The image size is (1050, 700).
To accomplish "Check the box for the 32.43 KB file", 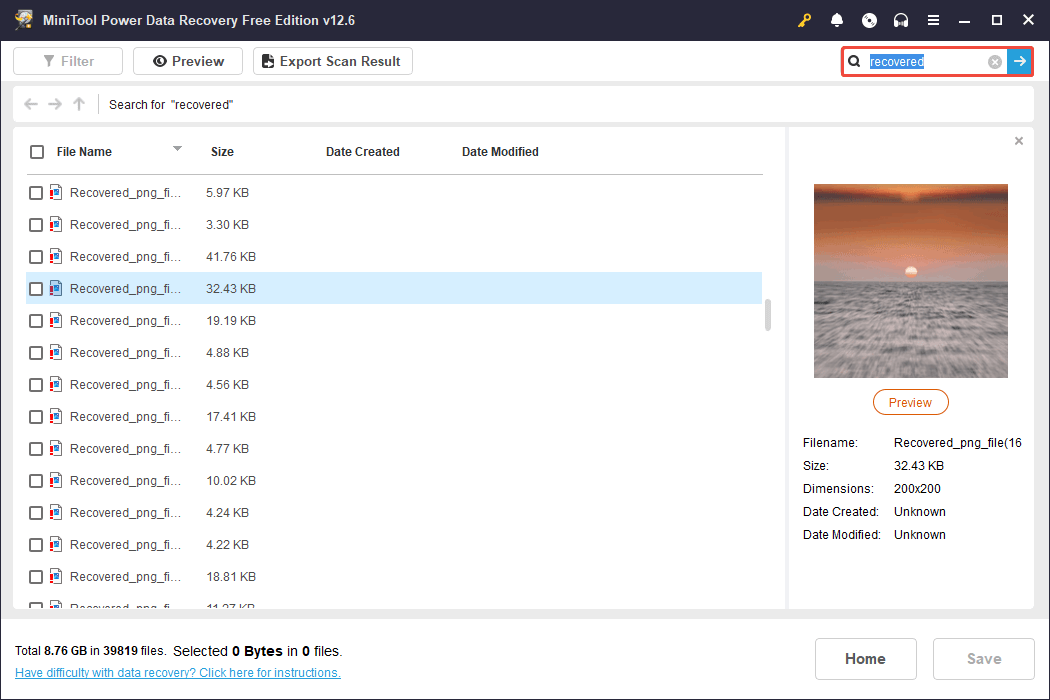I will pos(36,289).
